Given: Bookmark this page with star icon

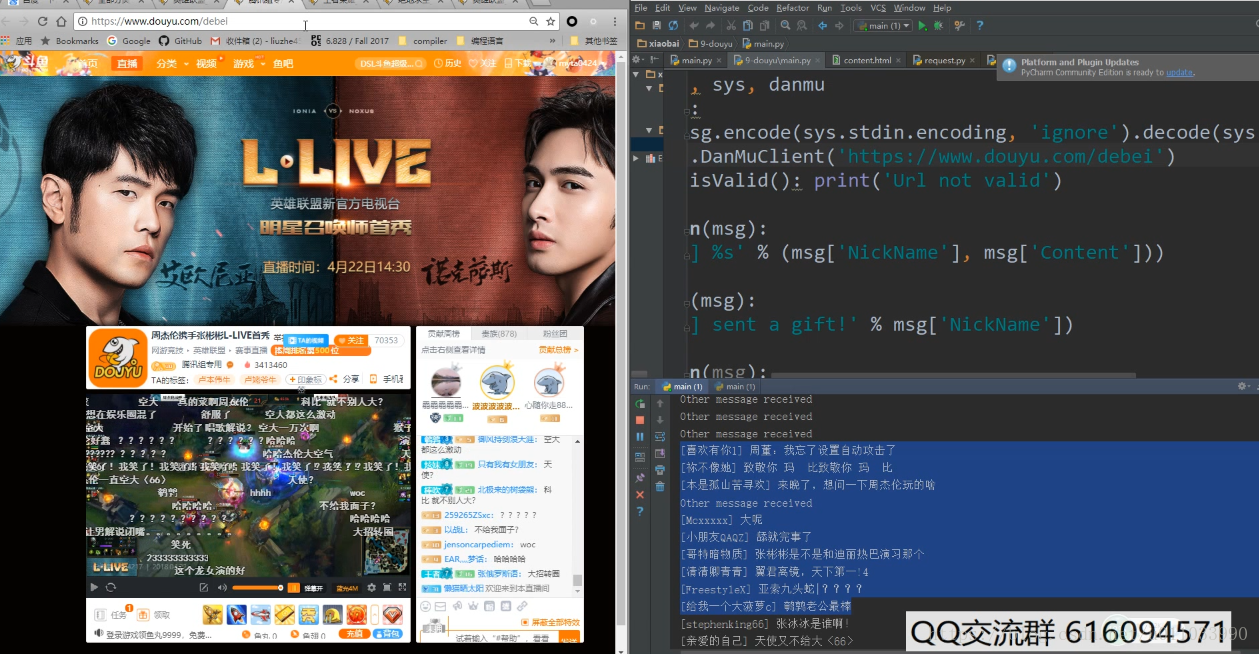Looking at the screenshot, I should (550, 21).
